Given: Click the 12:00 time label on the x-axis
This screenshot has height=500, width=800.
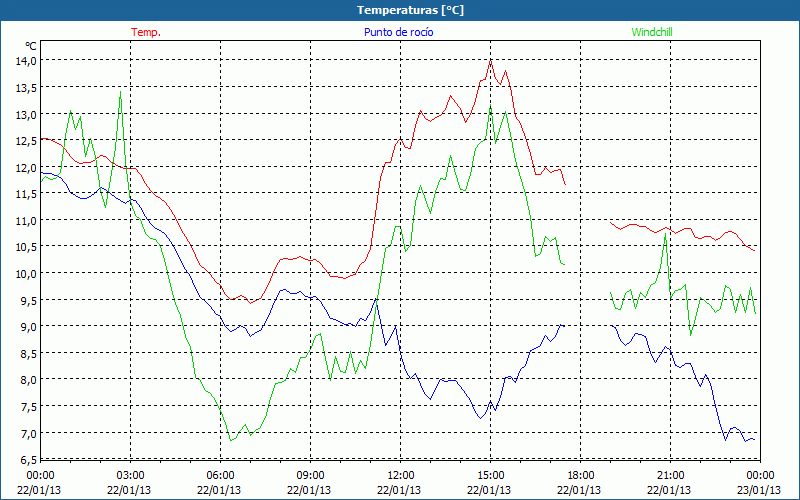Looking at the screenshot, I should pos(401,476).
